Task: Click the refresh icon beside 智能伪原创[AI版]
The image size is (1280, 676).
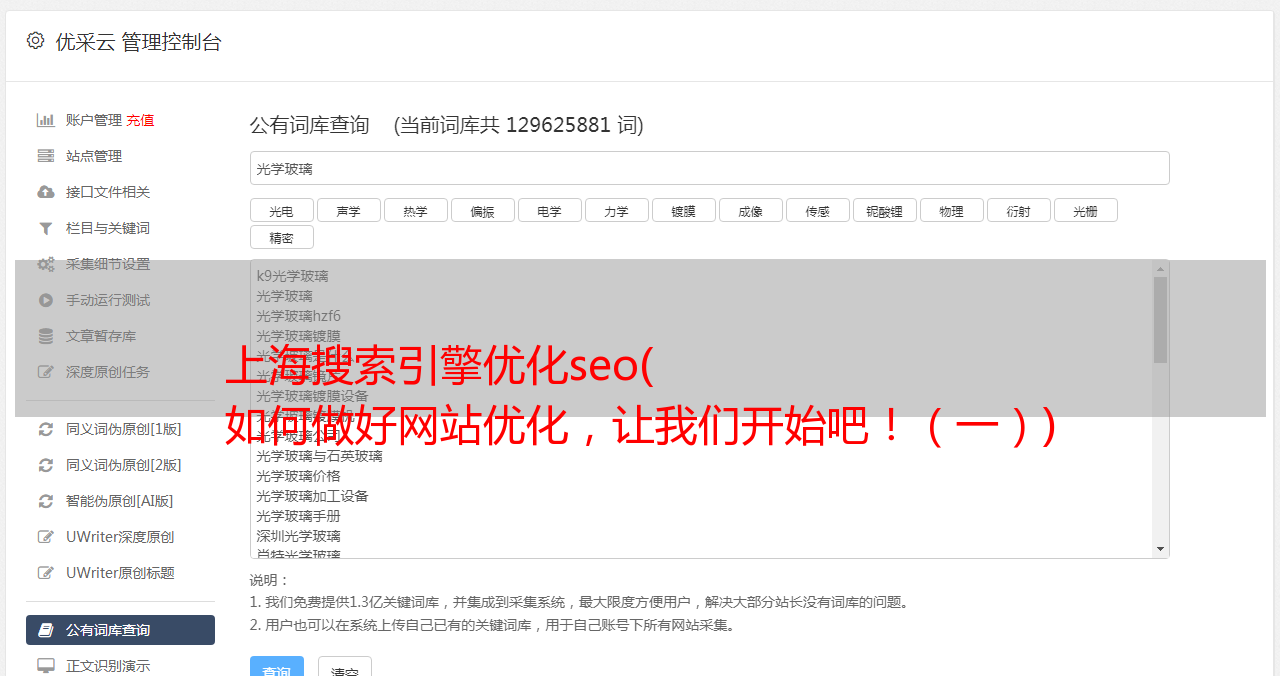Action: pos(46,501)
